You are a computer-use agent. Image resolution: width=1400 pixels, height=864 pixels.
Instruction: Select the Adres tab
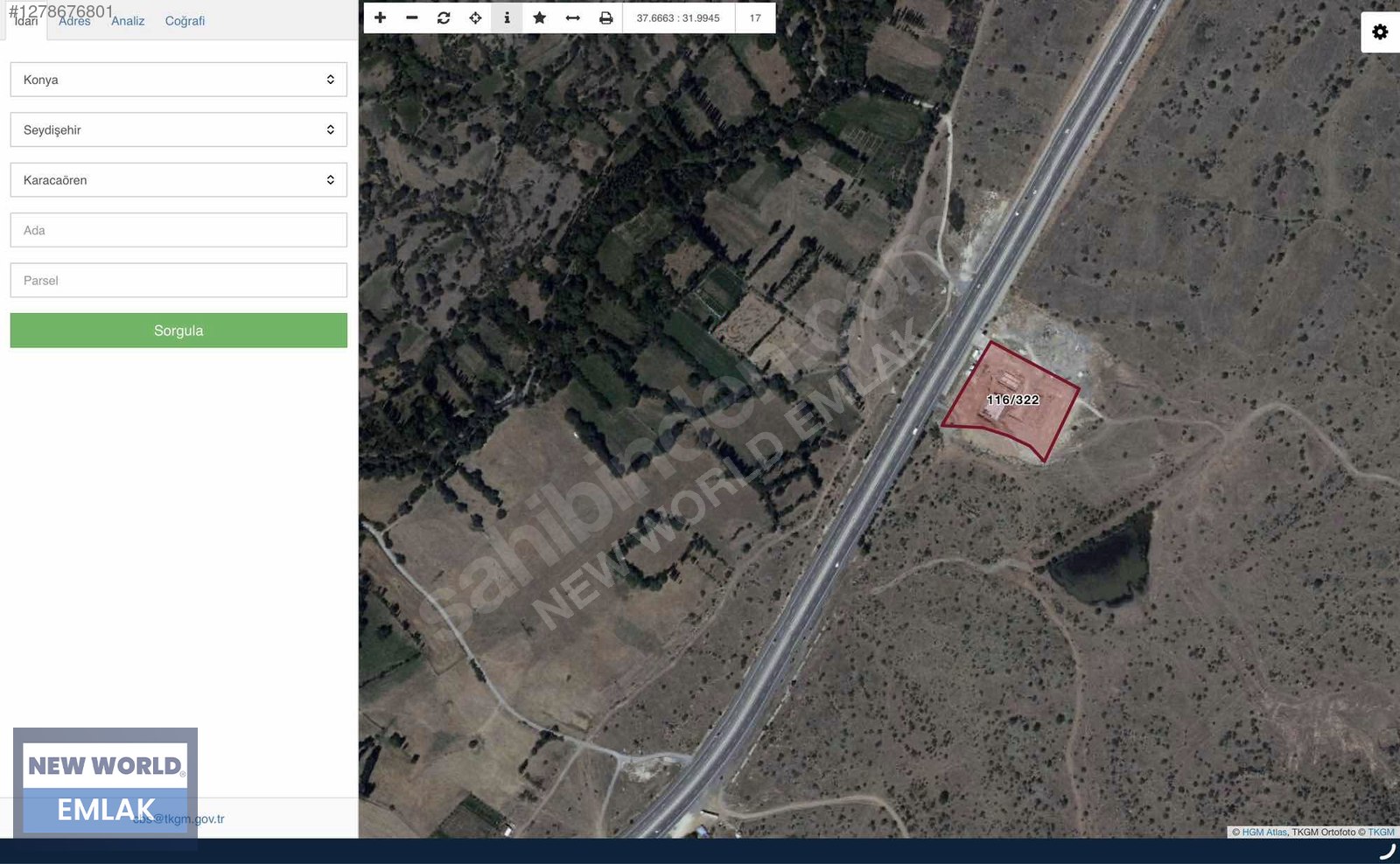tap(74, 21)
